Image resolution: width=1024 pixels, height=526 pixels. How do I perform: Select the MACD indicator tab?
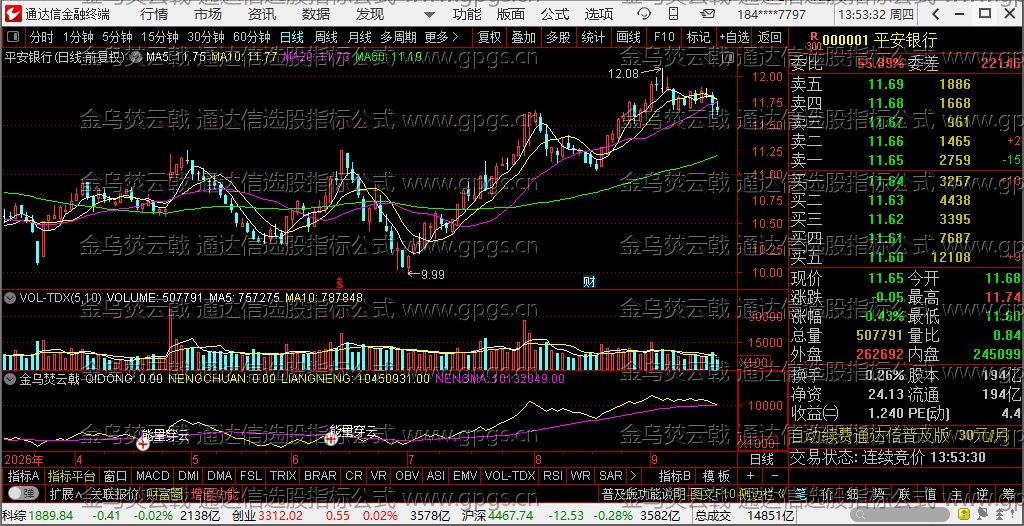point(153,475)
